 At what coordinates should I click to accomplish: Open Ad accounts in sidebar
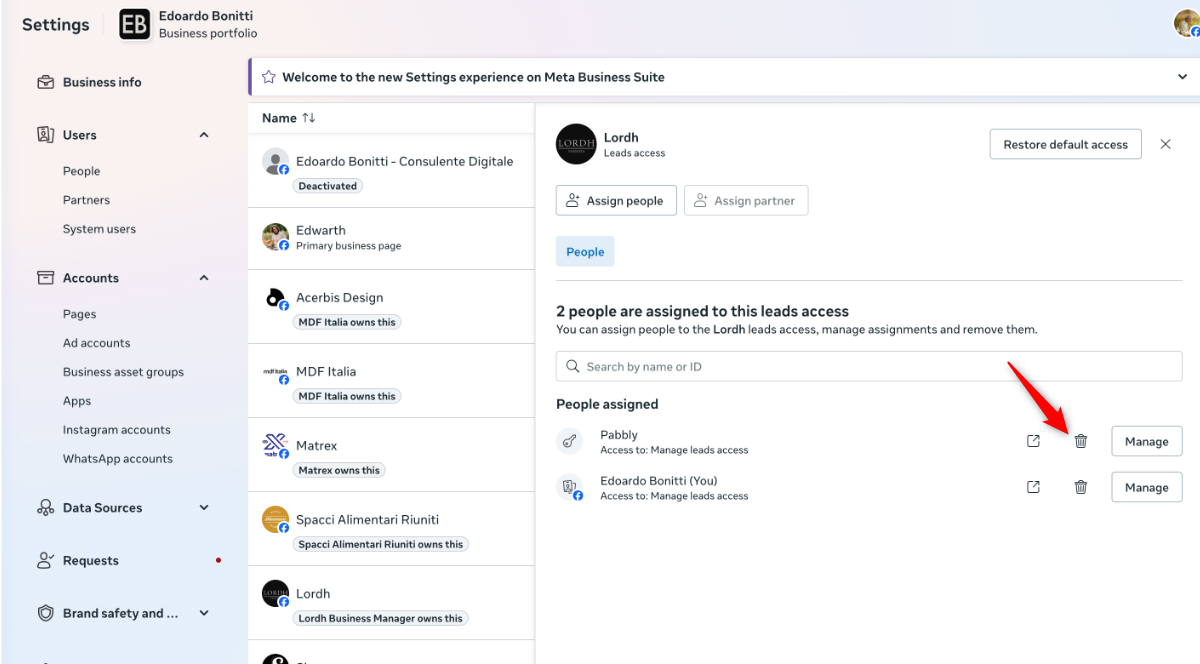[x=96, y=343]
